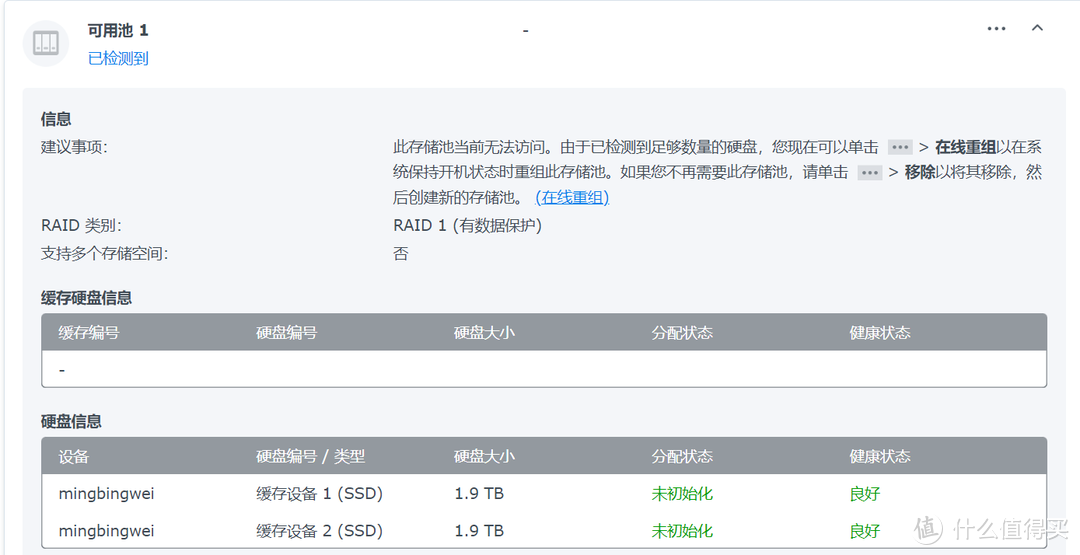Click 未初始化 status for 缓存设备 1

click(682, 494)
